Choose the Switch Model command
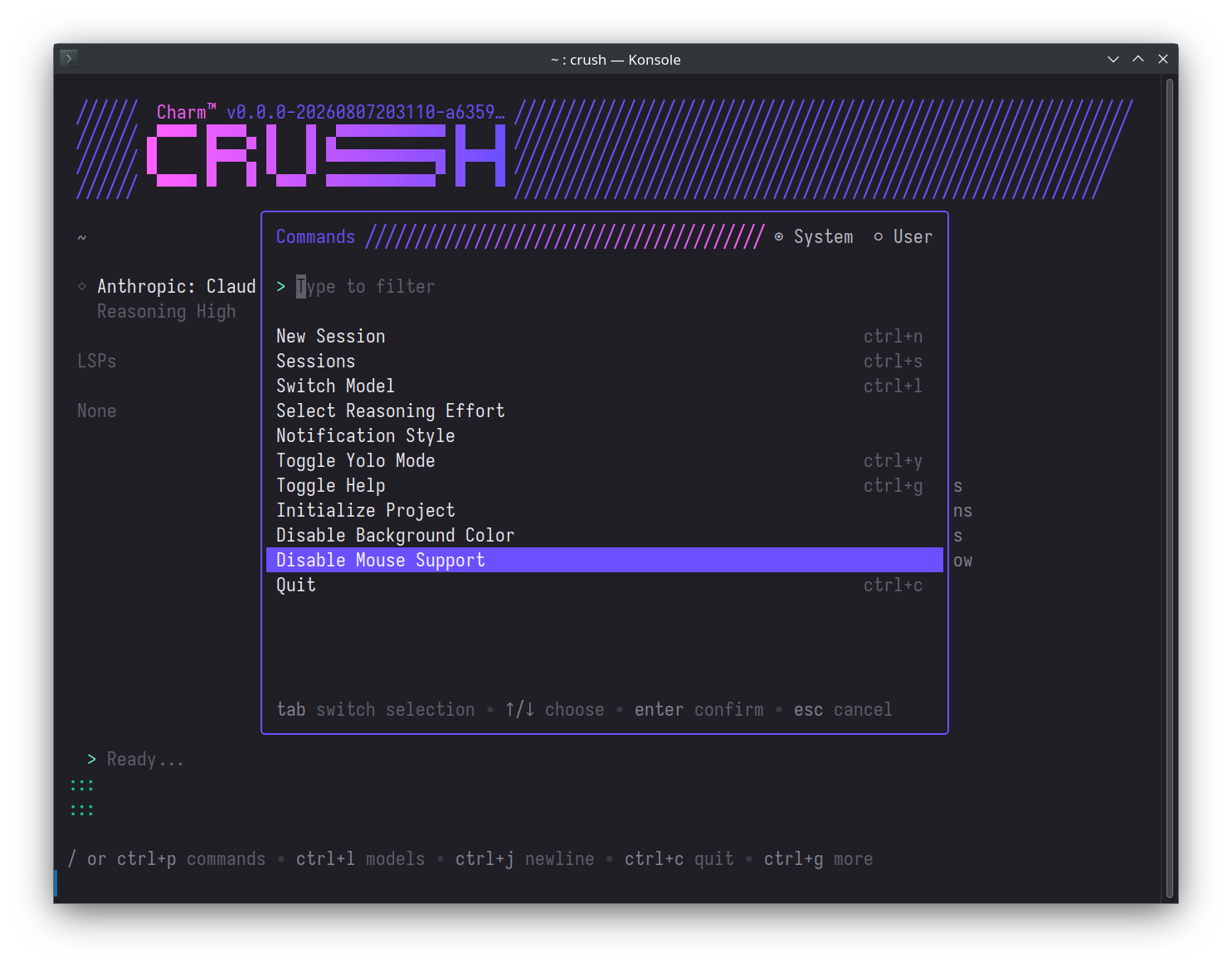1232x967 pixels. 605,386
